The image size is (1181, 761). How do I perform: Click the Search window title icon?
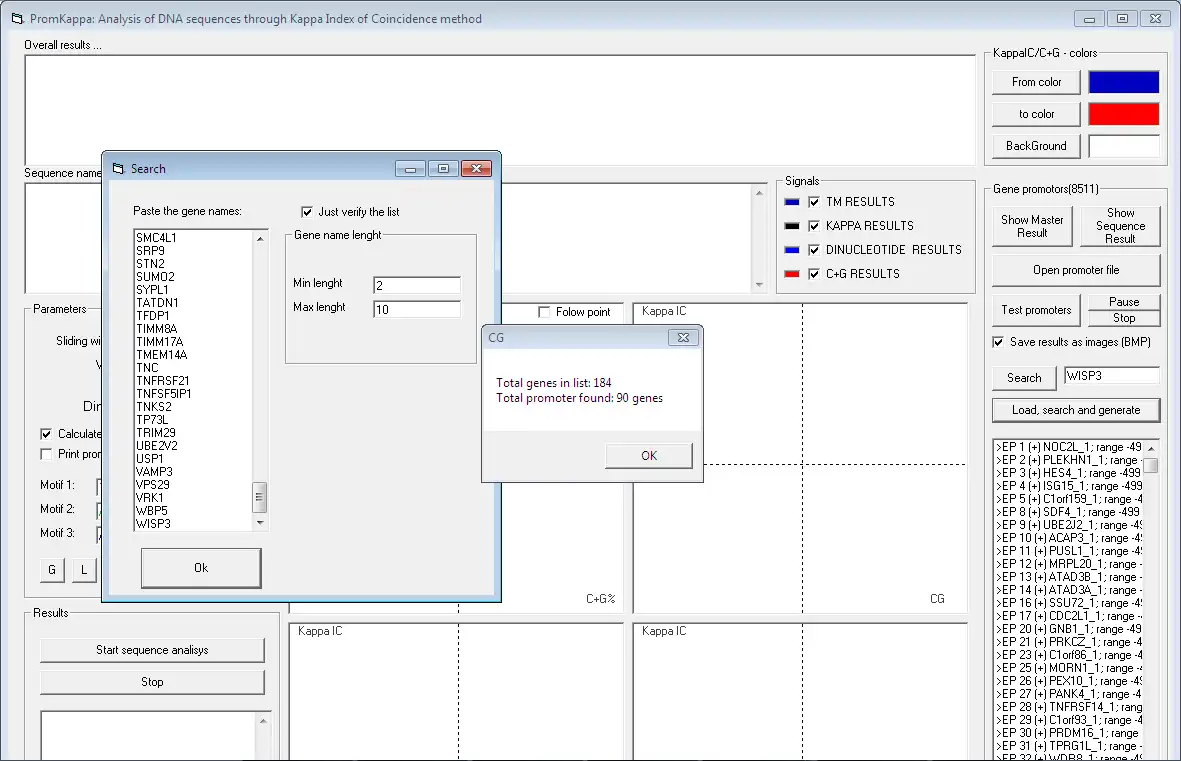(118, 169)
